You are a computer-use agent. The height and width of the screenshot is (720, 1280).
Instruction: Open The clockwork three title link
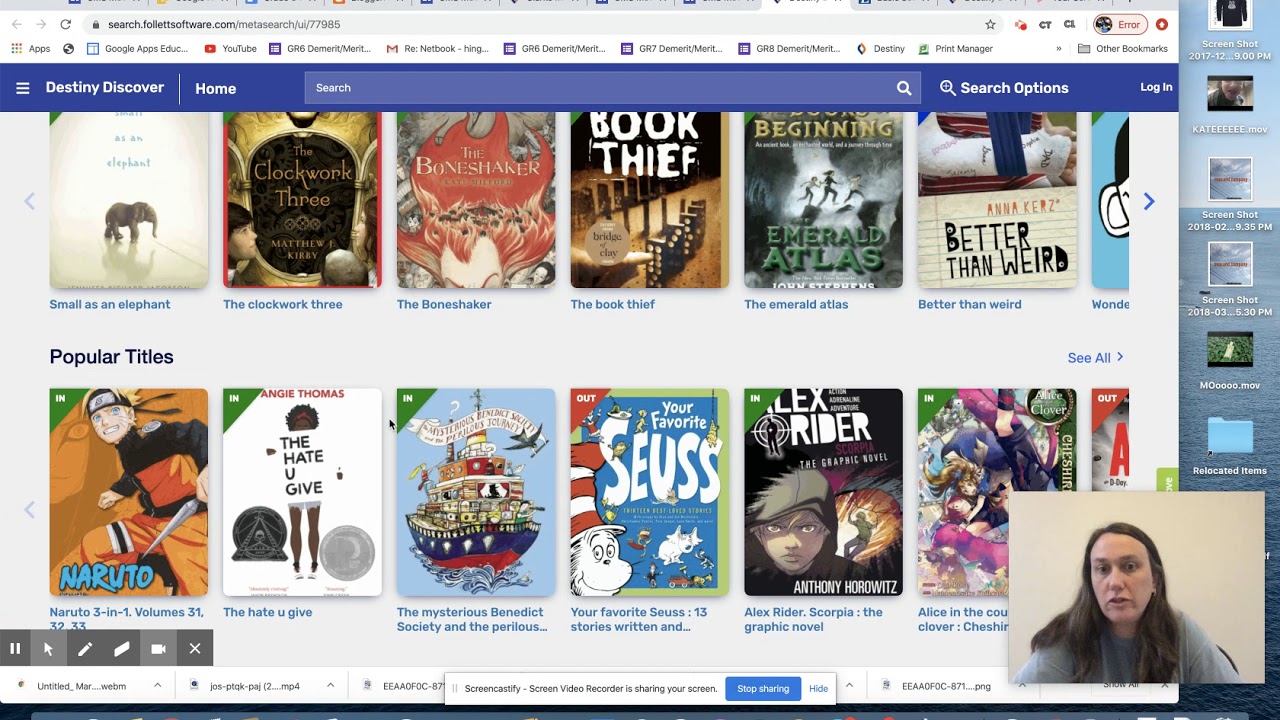(x=283, y=304)
